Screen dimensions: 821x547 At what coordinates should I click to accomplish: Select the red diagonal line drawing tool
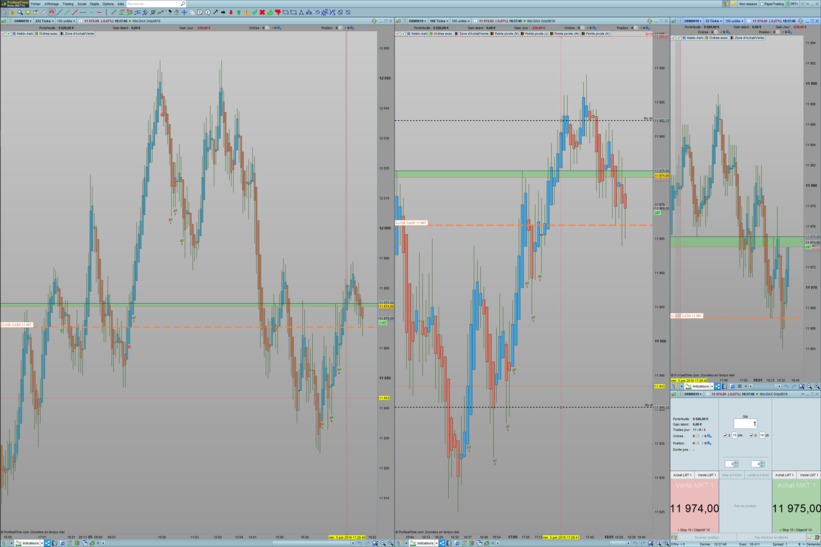pos(75,12)
